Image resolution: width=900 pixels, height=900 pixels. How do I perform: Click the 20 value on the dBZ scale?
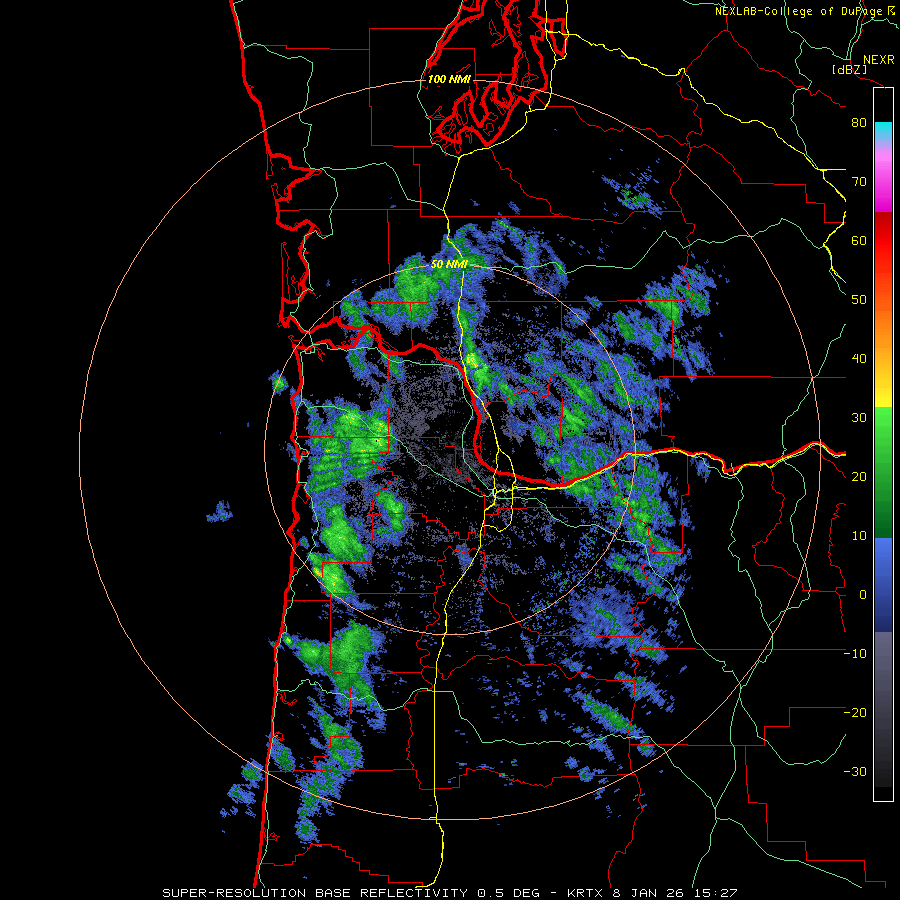tap(859, 477)
